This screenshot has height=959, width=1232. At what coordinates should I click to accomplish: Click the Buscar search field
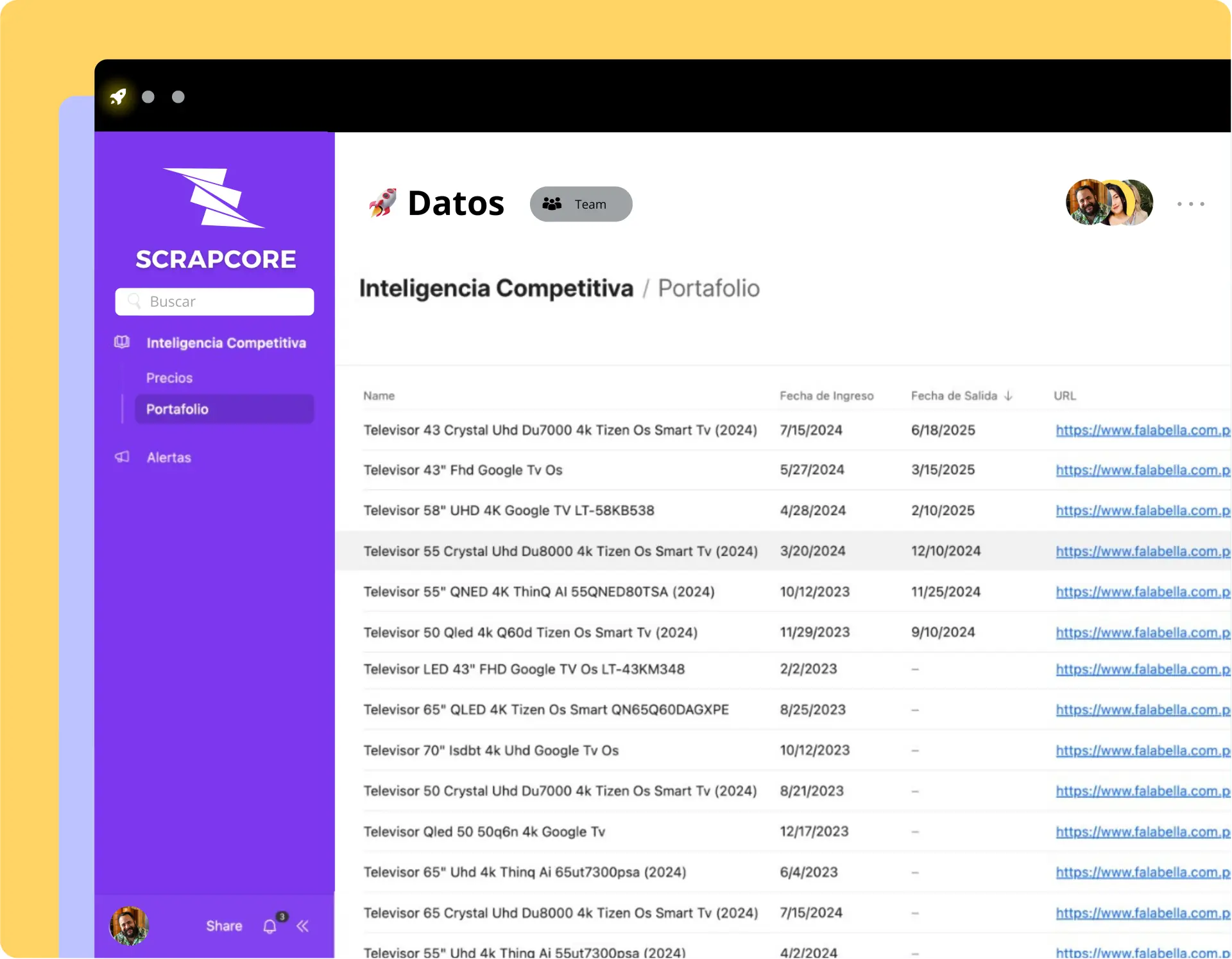click(214, 302)
